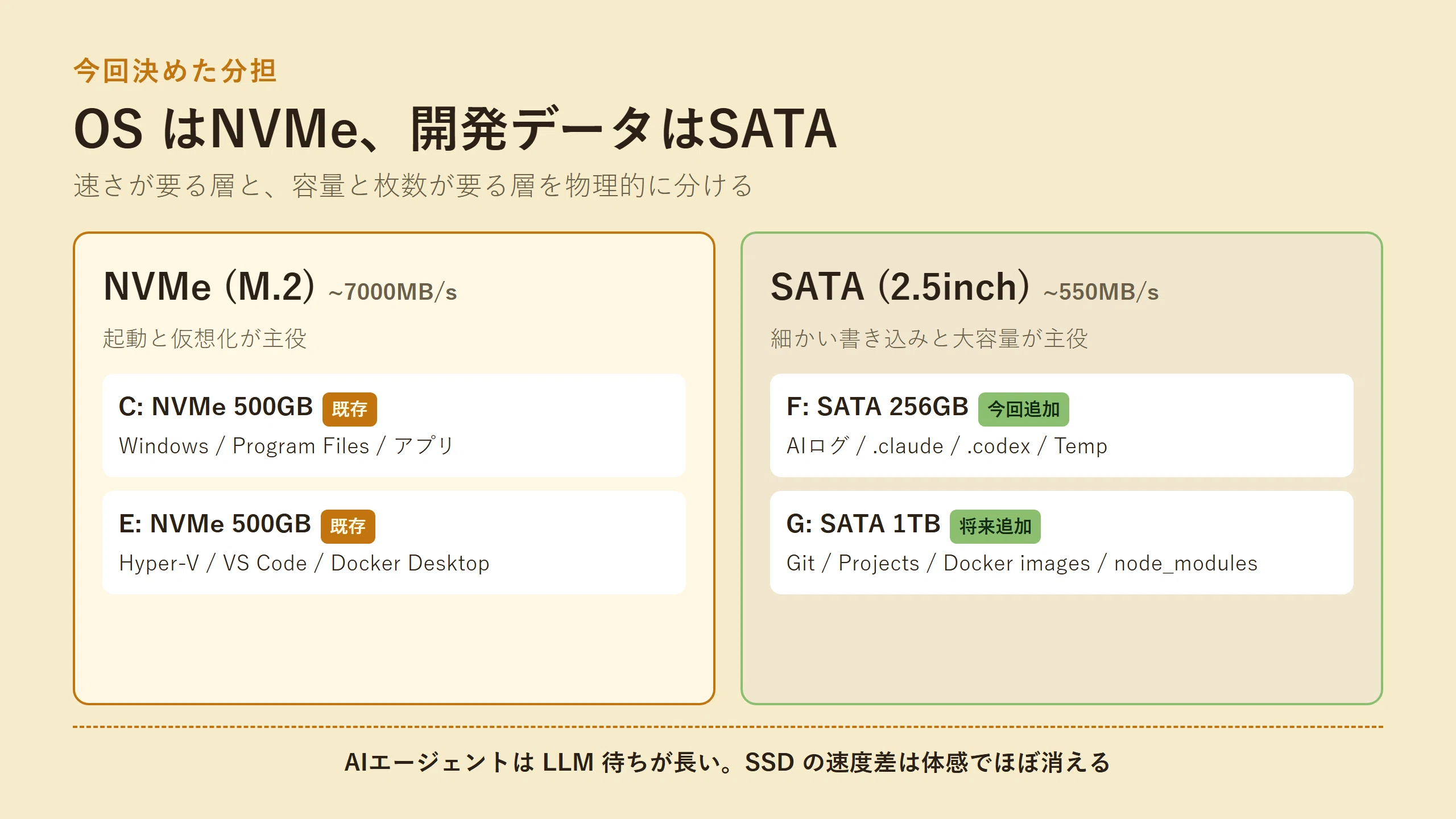Click the 既存 badge beside E: NVMe

[348, 526]
